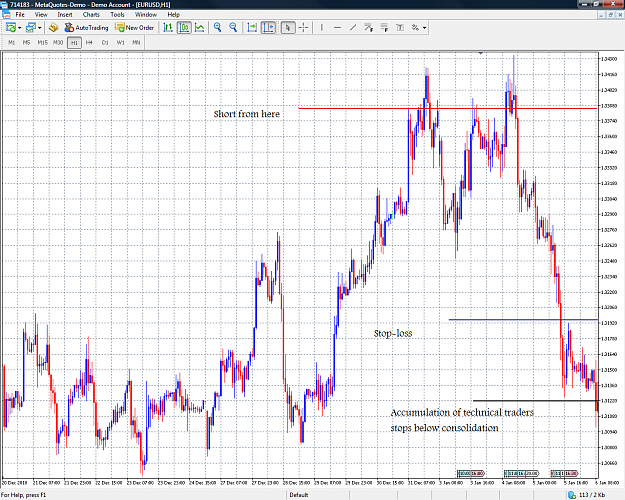Click the 3 Jan economic calendar markers
The image size is (625, 500).
click(x=471, y=473)
